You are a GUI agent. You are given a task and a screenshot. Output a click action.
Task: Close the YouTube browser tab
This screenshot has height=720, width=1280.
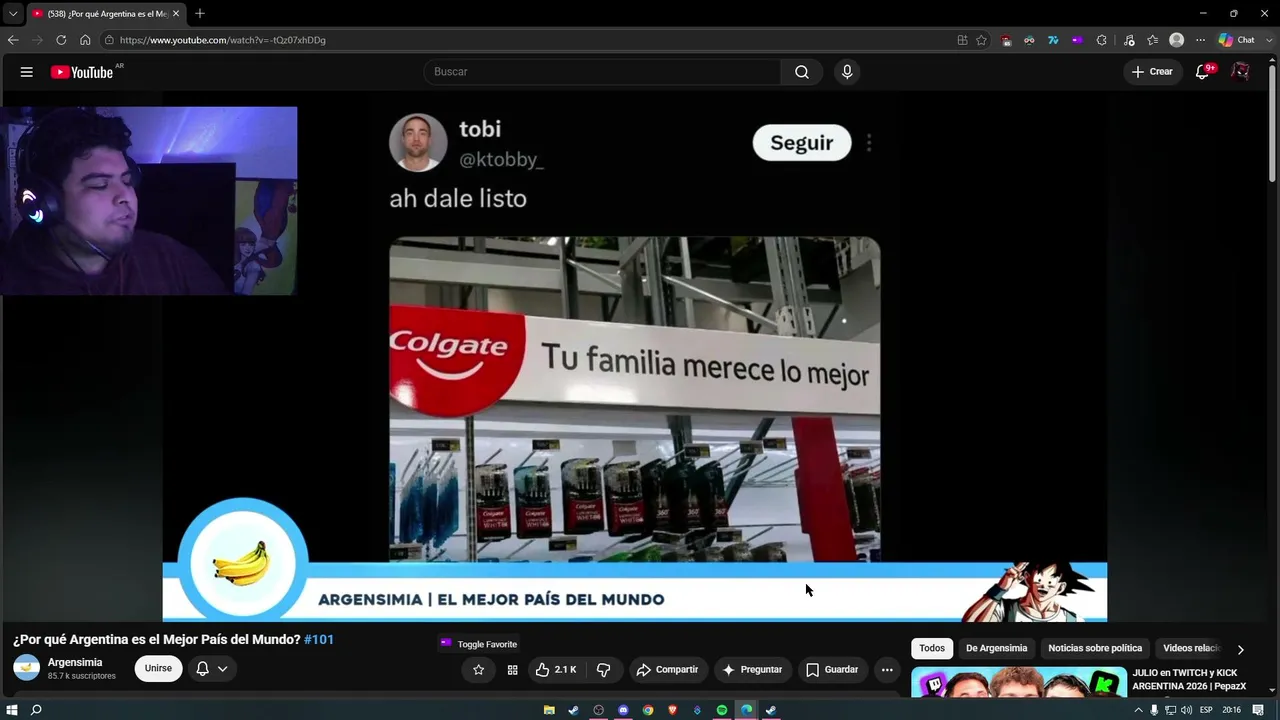tap(176, 14)
